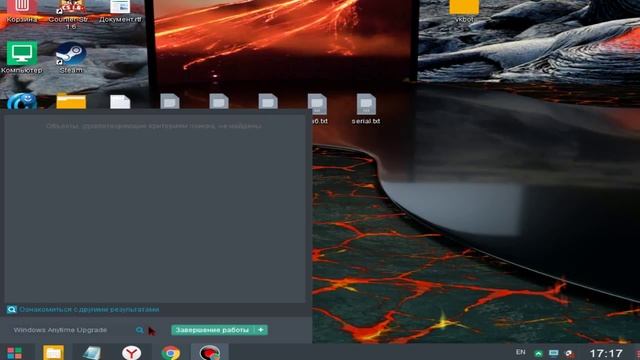Image resolution: width=640 pixels, height=360 pixels.
Task: Open the see more results link
Action: coord(83,309)
